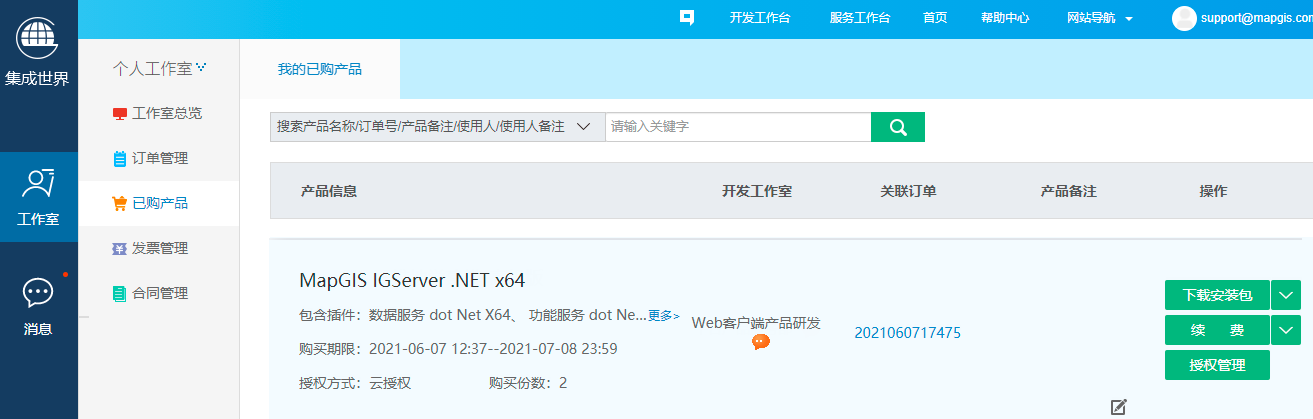This screenshot has width=1313, height=419.
Task: Select the 工作室 sidebar icon
Action: (x=38, y=183)
